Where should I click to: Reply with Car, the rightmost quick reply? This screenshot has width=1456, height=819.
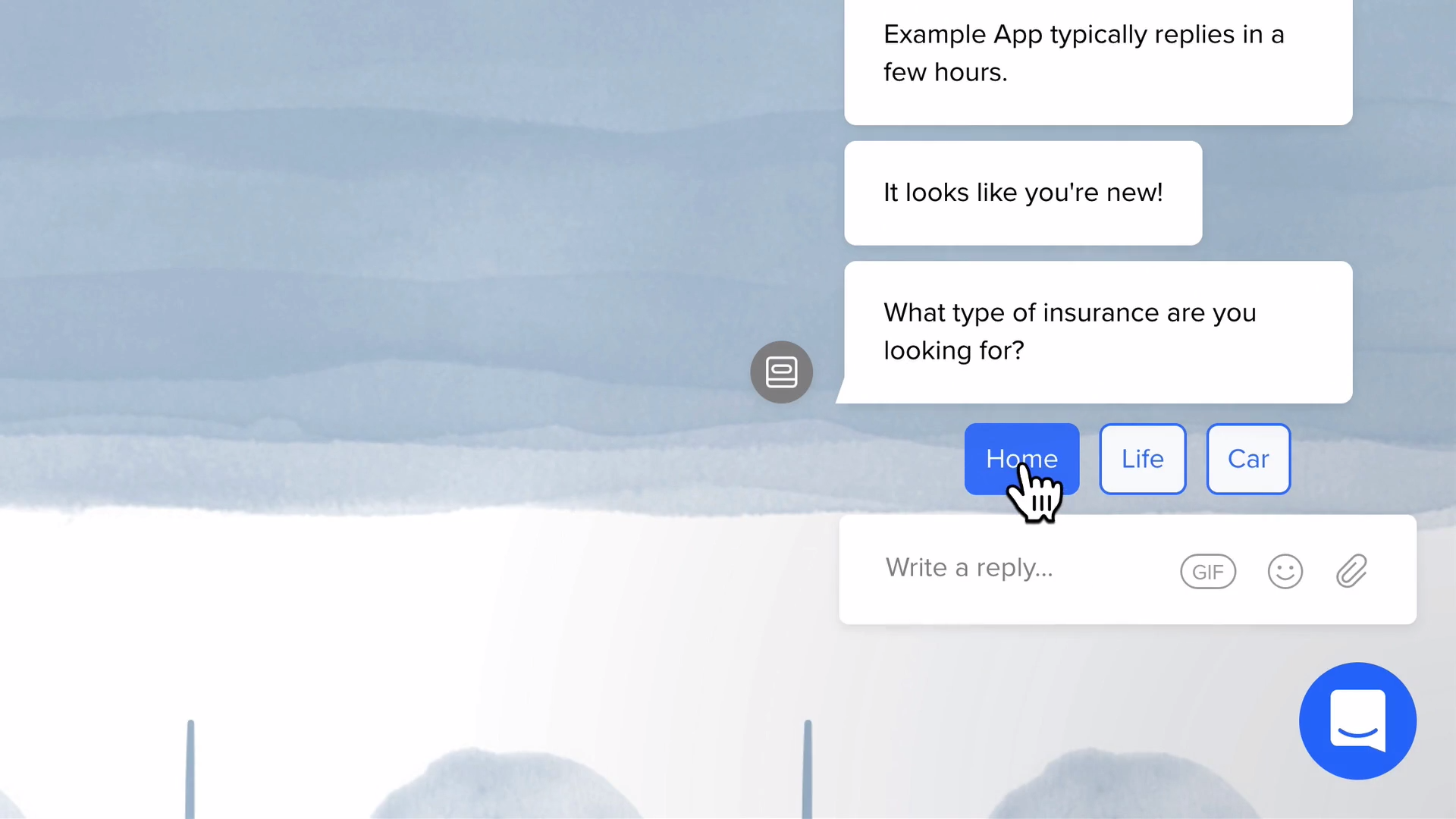[x=1248, y=459]
